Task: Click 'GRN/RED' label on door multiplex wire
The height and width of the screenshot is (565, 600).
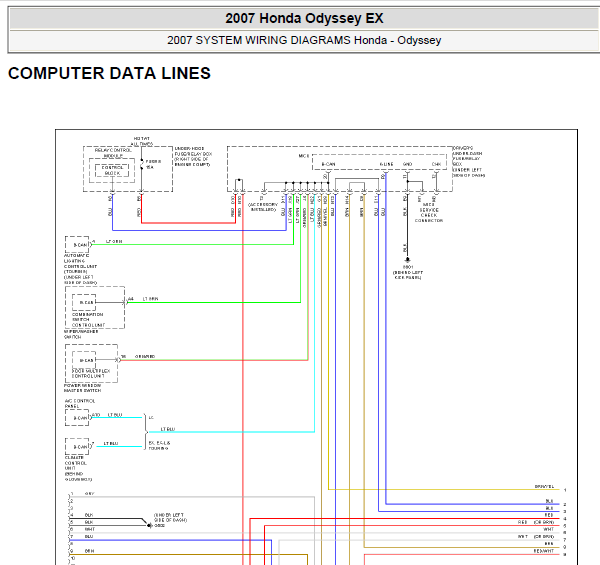Action: pyautogui.click(x=145, y=357)
